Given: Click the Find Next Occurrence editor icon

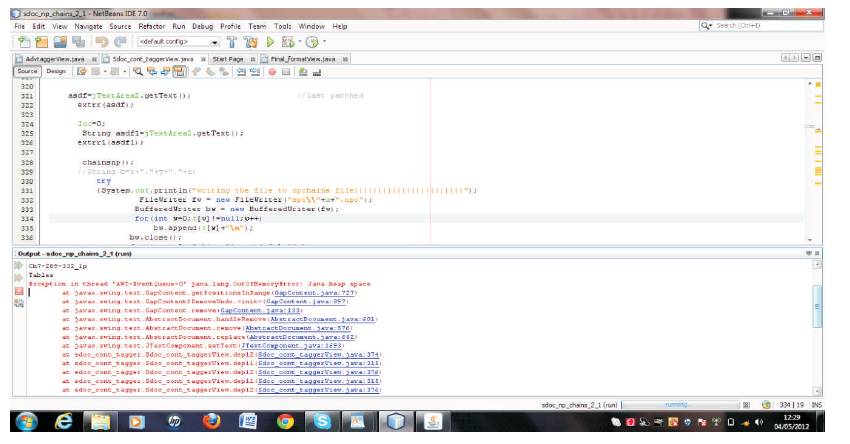Looking at the screenshot, I should point(165,72).
